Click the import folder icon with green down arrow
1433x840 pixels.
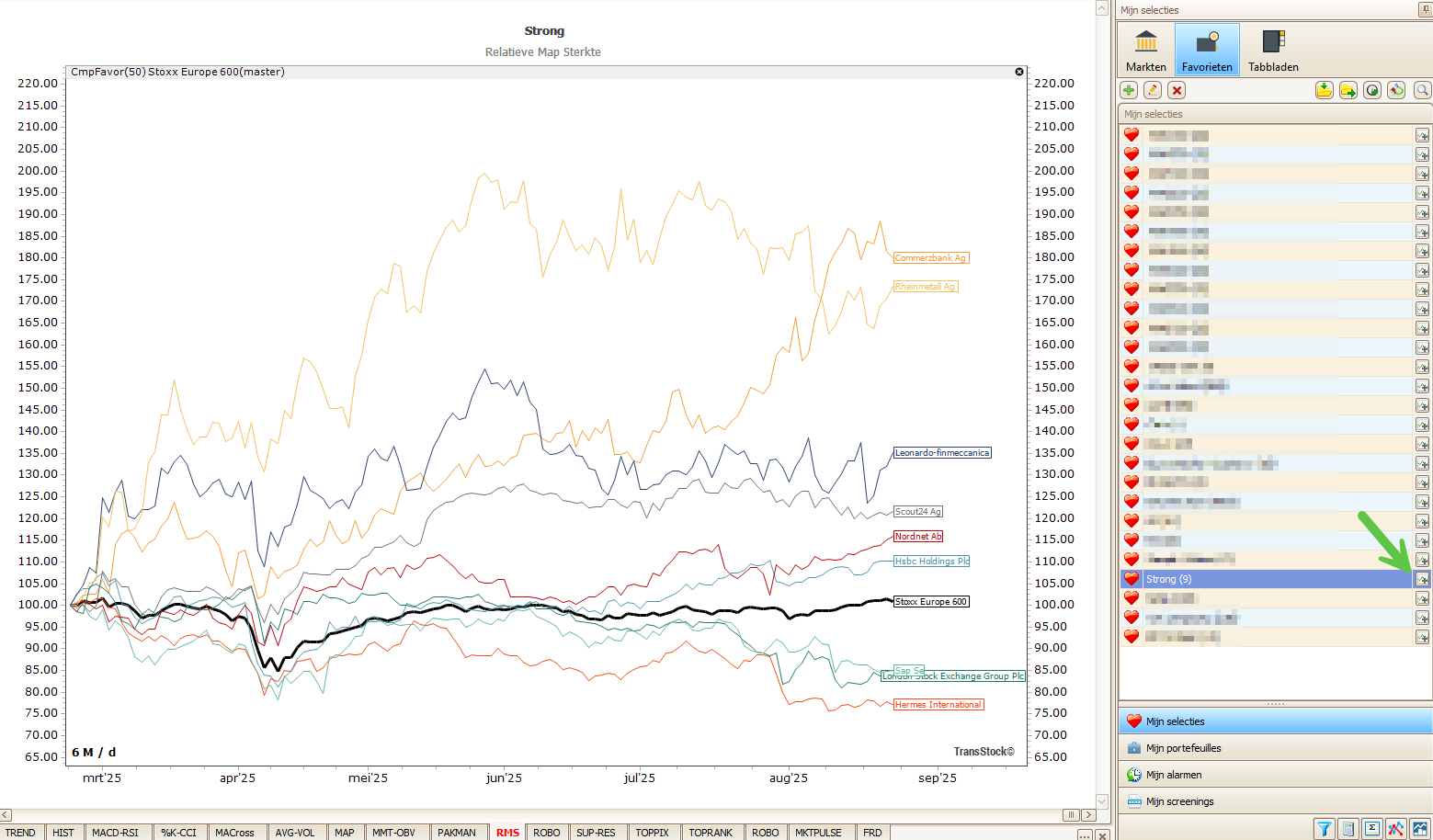click(1324, 90)
